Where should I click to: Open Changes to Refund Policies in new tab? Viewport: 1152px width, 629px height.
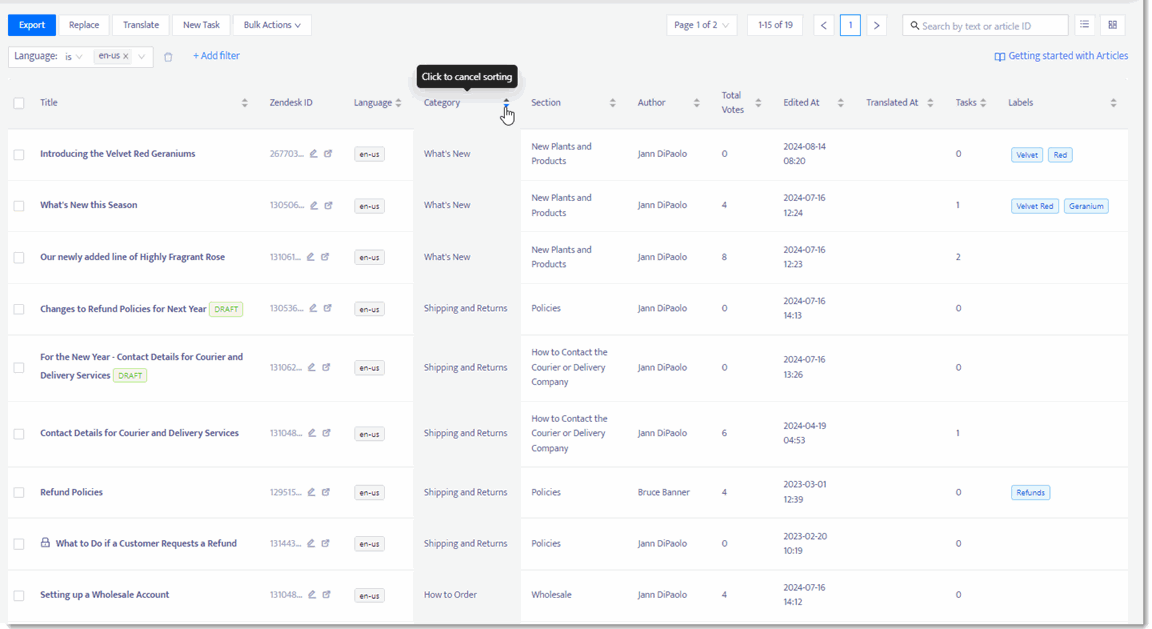click(328, 308)
